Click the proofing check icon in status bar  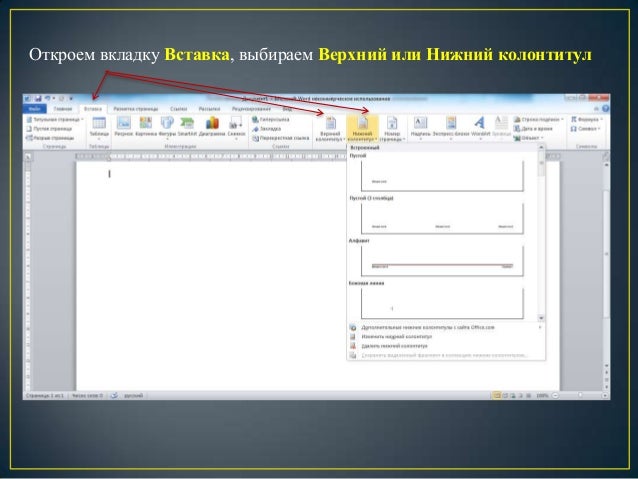114,396
